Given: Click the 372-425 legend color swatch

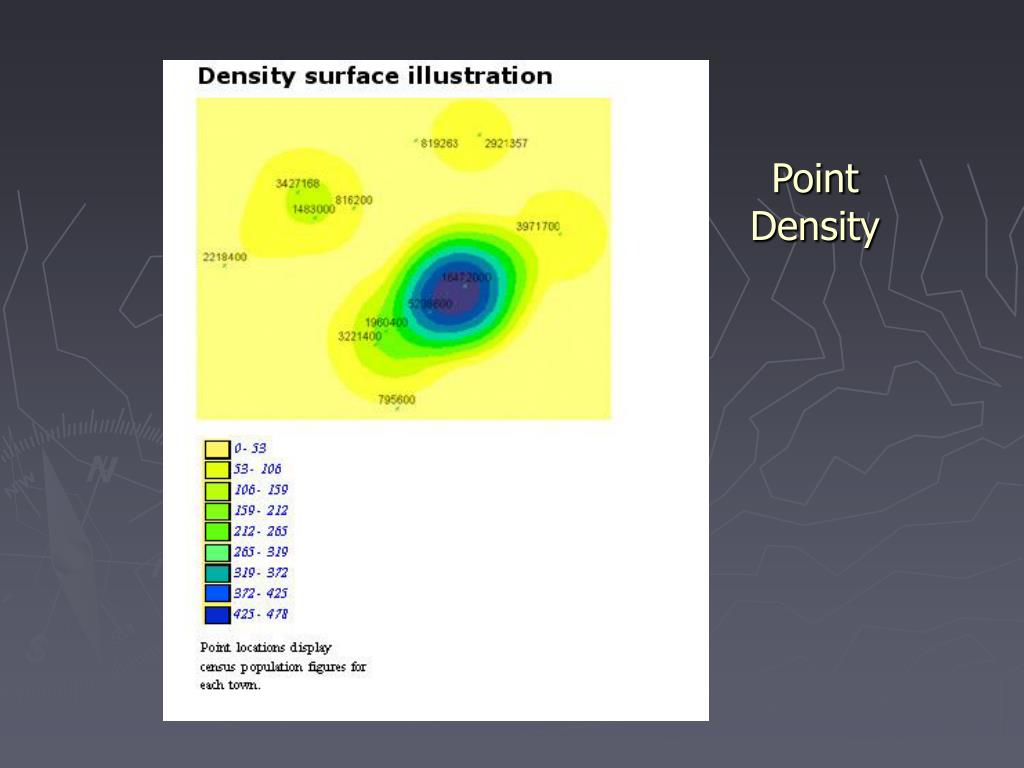Looking at the screenshot, I should click(217, 594).
